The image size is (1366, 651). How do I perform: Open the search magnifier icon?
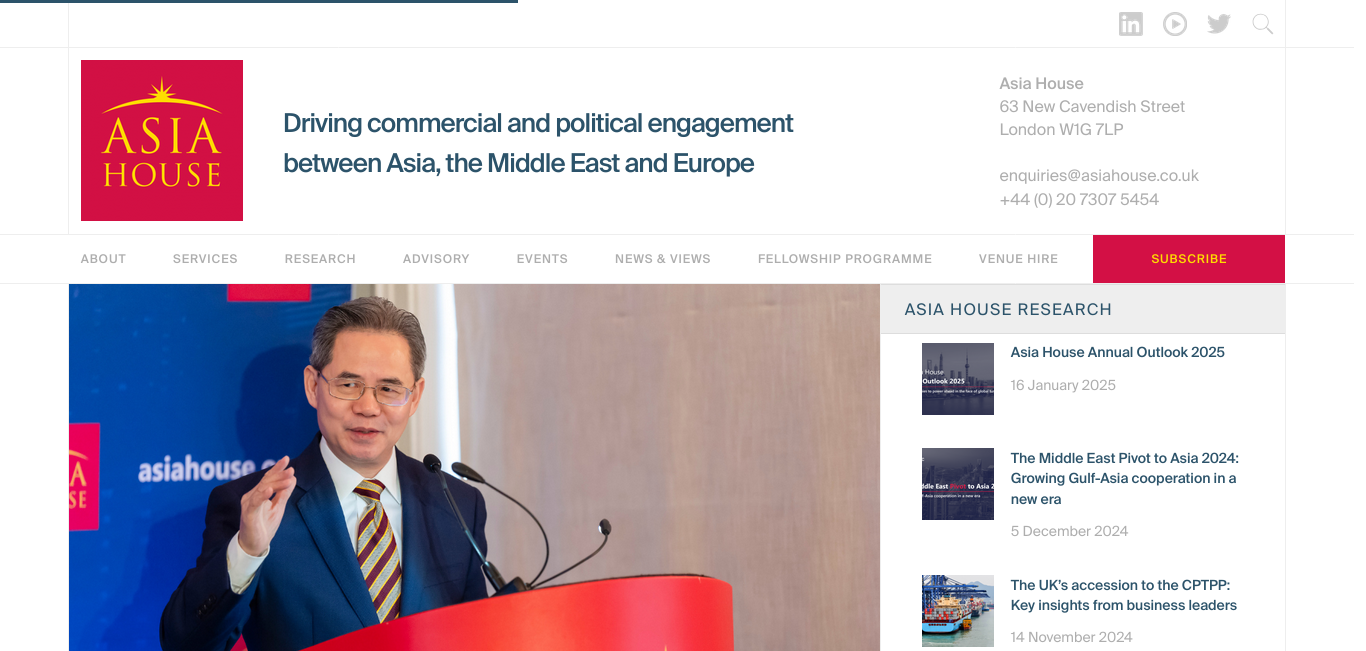point(1263,24)
